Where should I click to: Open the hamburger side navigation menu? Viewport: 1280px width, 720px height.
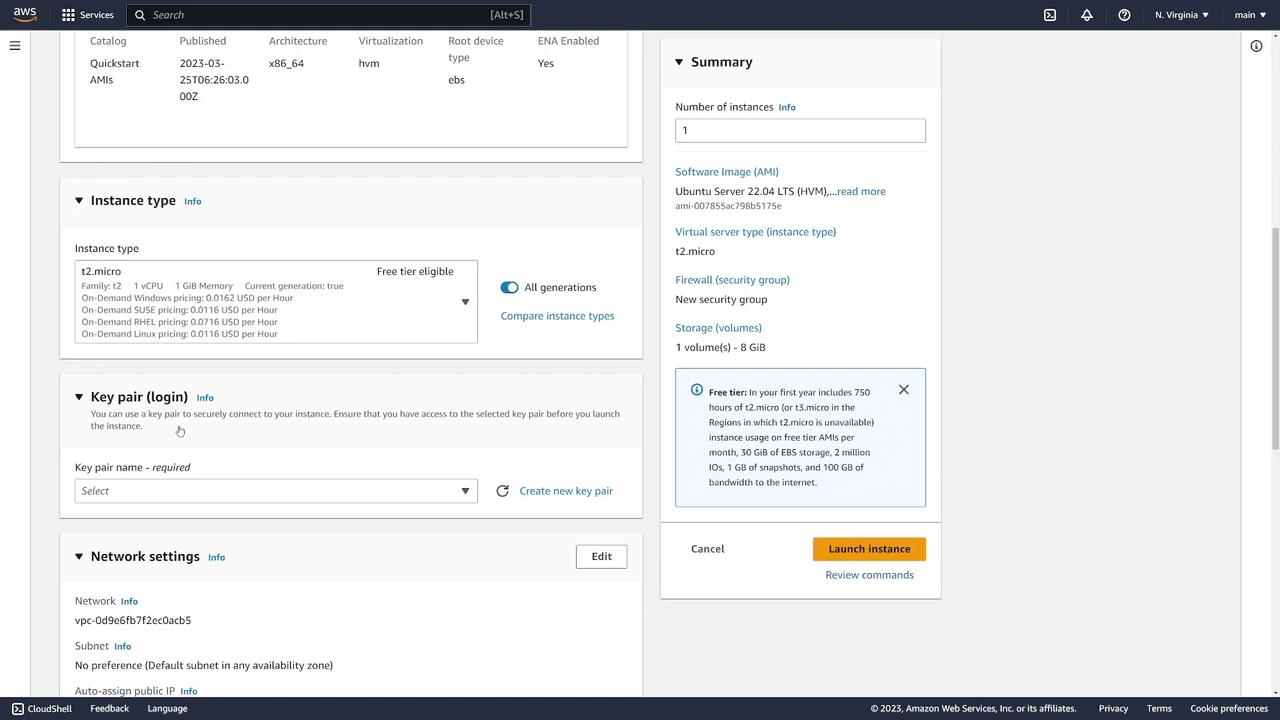pos(15,46)
